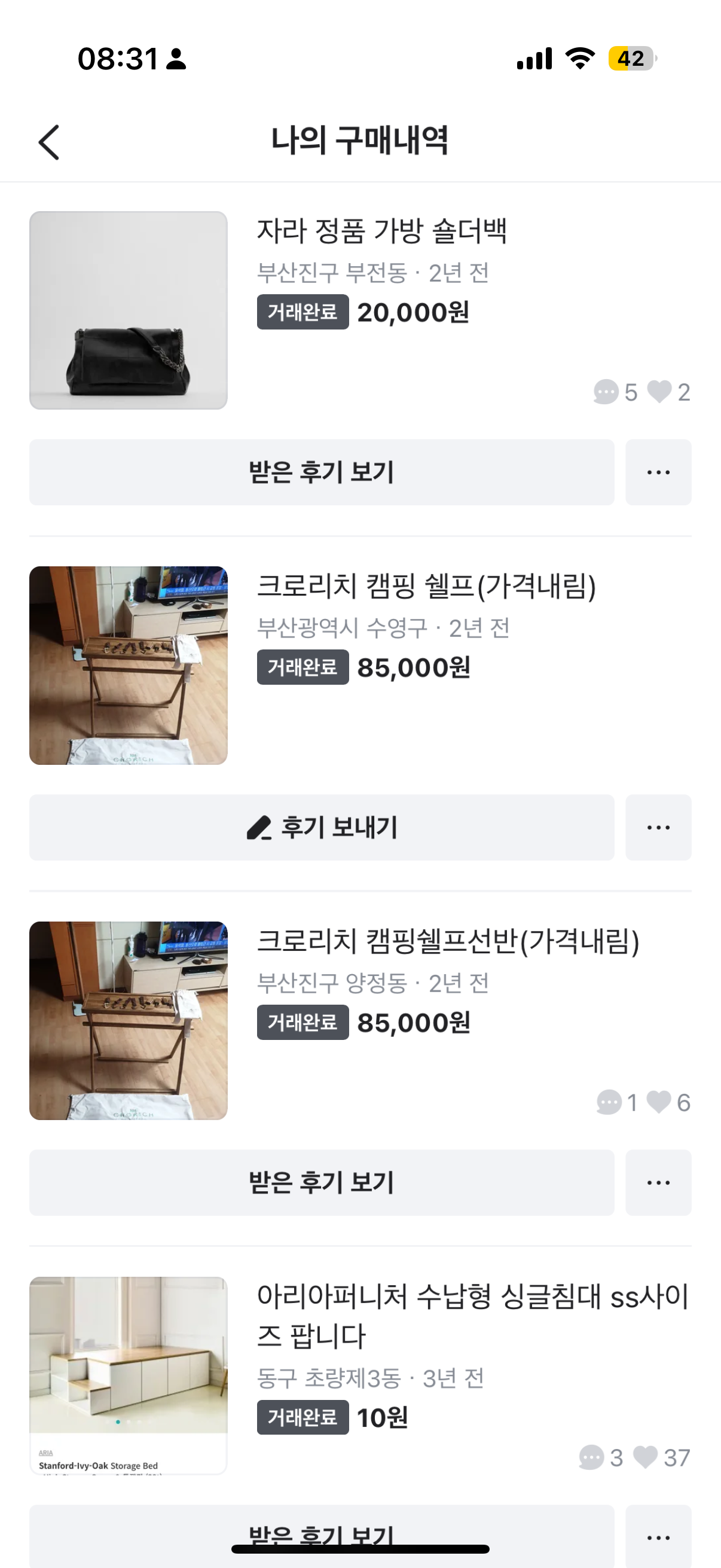Screen dimensions: 721x1568
Task: Open 아리아퍼니처 storage bed thumbnail
Action: (x=129, y=1375)
